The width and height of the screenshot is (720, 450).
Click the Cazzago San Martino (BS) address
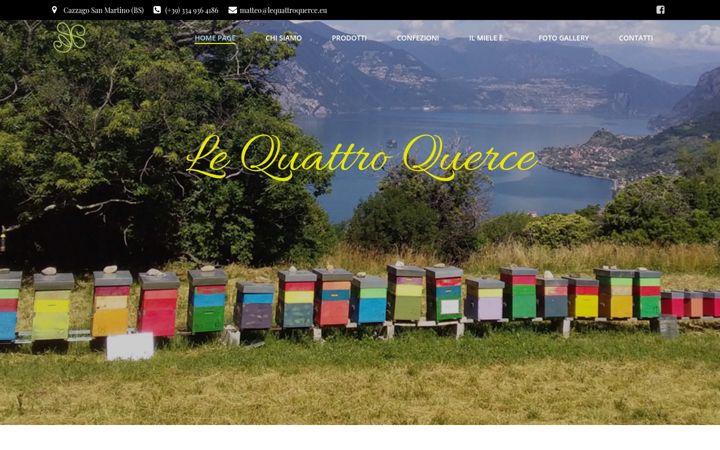pyautogui.click(x=103, y=10)
